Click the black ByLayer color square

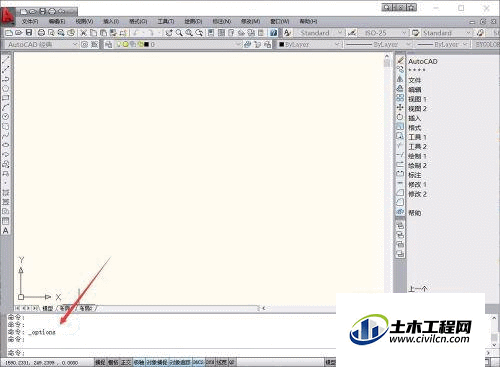[282, 44]
